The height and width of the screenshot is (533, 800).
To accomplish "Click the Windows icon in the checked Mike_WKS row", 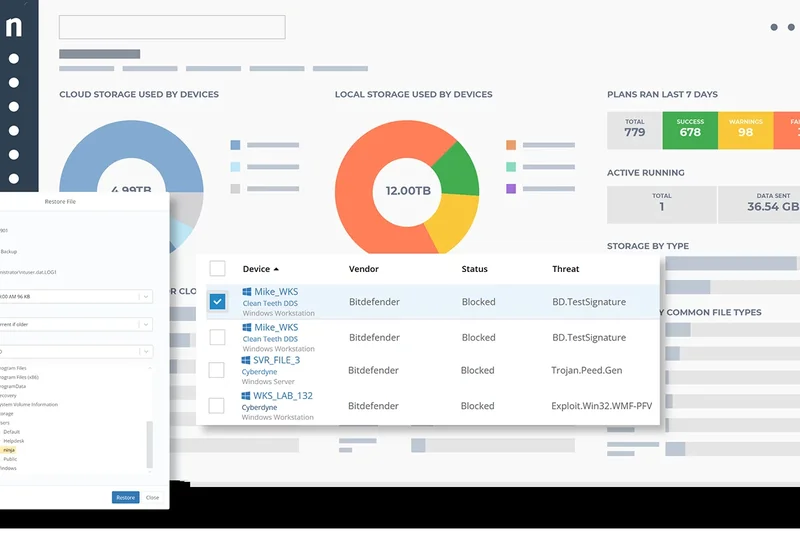I will 245,293.
